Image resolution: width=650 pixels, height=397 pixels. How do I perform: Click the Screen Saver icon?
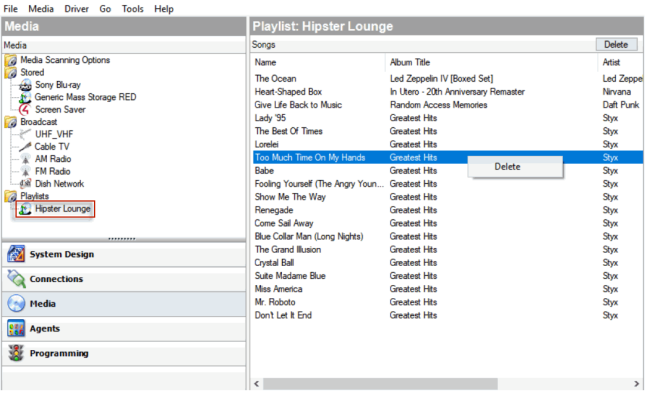pyautogui.click(x=25, y=110)
